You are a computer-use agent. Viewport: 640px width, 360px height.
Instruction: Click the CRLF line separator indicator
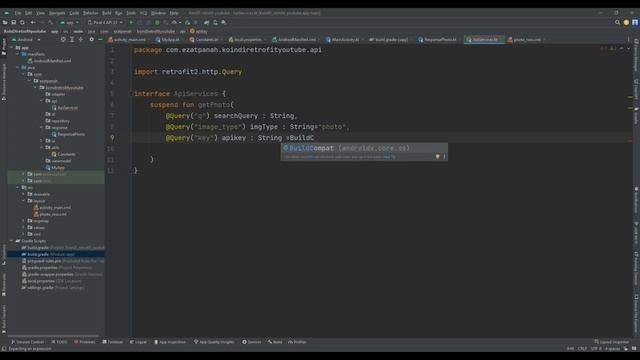[582, 349]
